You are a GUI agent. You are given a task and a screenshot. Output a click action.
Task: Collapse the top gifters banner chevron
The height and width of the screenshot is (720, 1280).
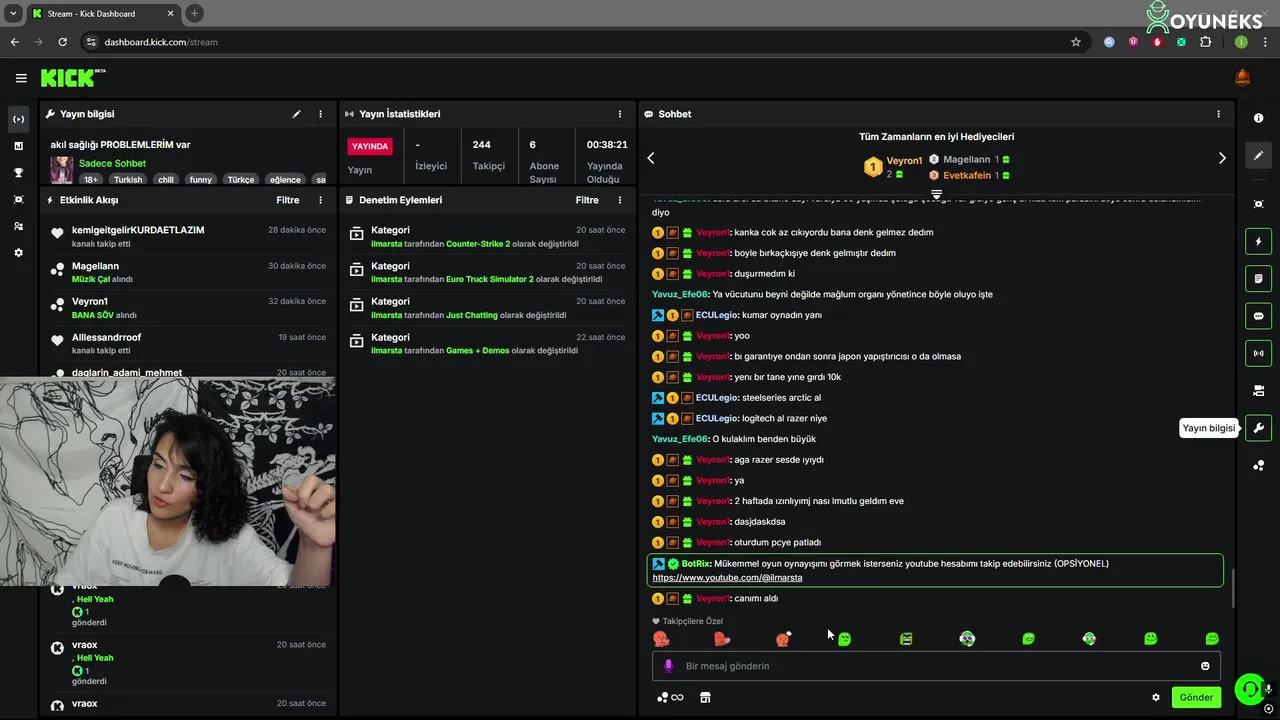click(x=936, y=194)
